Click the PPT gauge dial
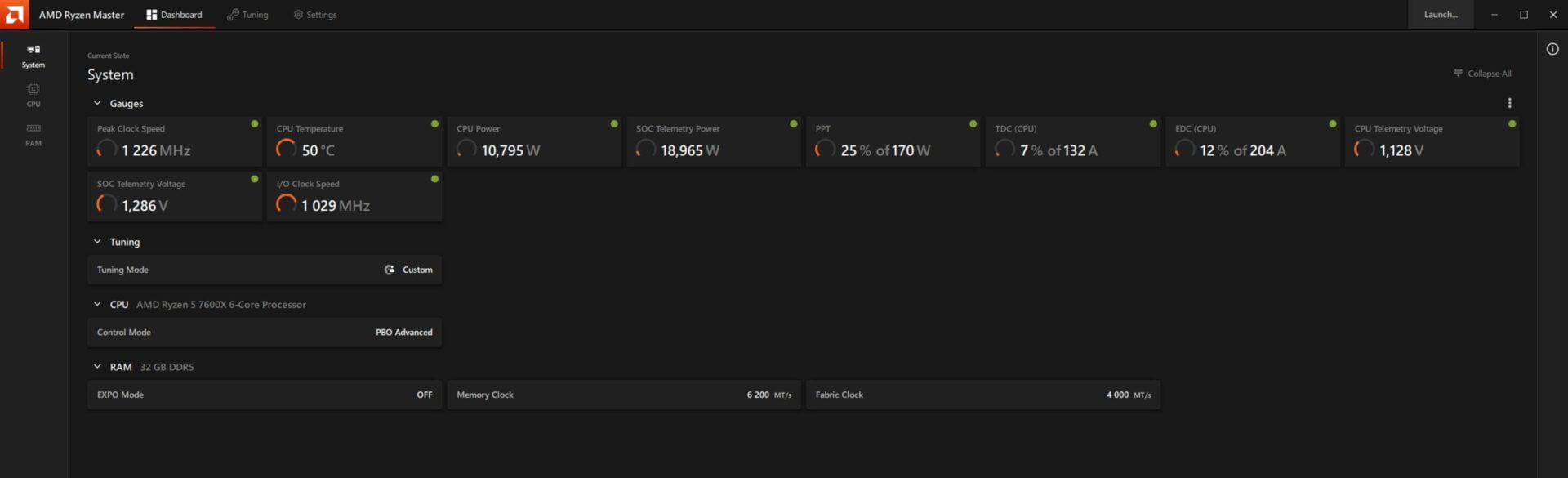This screenshot has width=1568, height=478. pyautogui.click(x=826, y=149)
